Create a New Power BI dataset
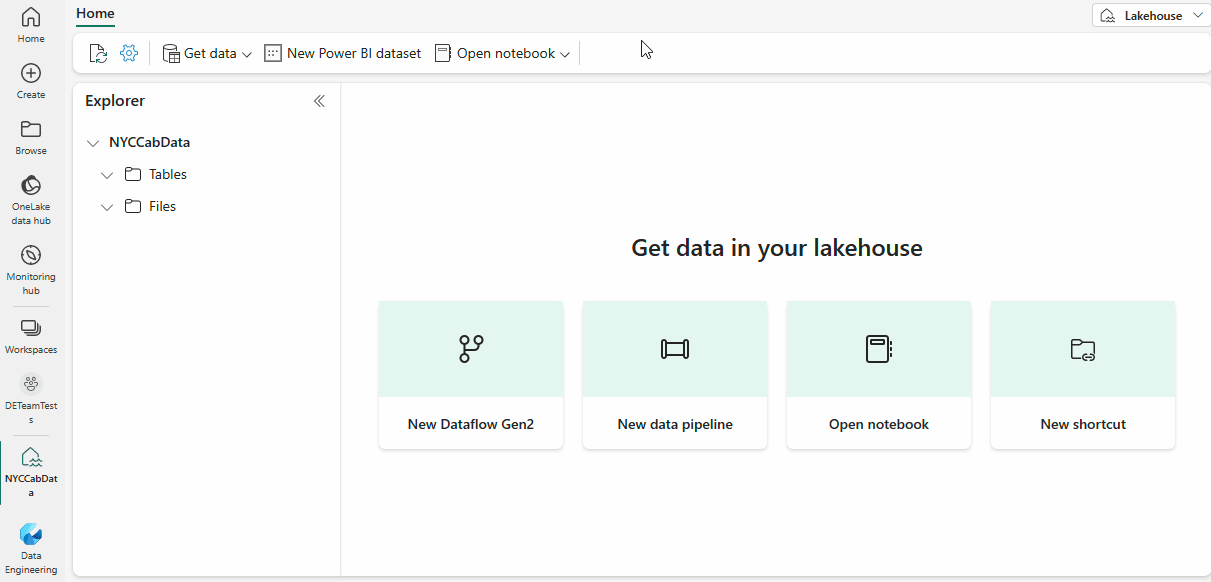1211x582 pixels. (343, 52)
